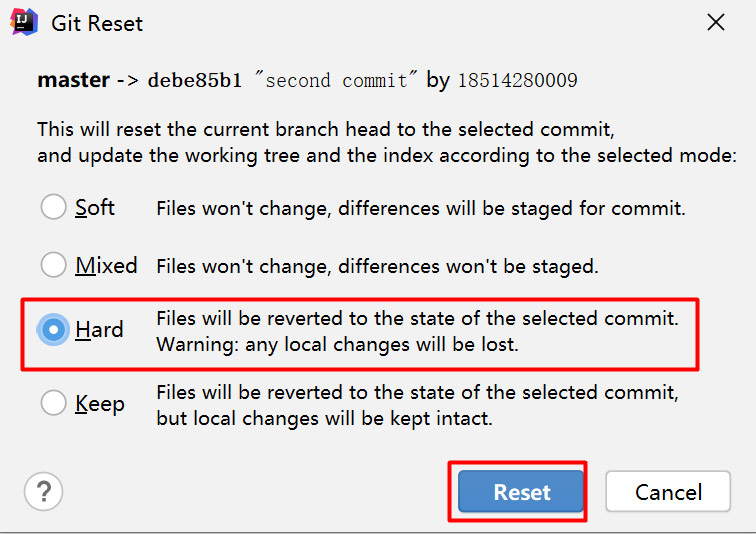Click the commit hash debe85b1
The width and height of the screenshot is (756, 534).
[195, 80]
